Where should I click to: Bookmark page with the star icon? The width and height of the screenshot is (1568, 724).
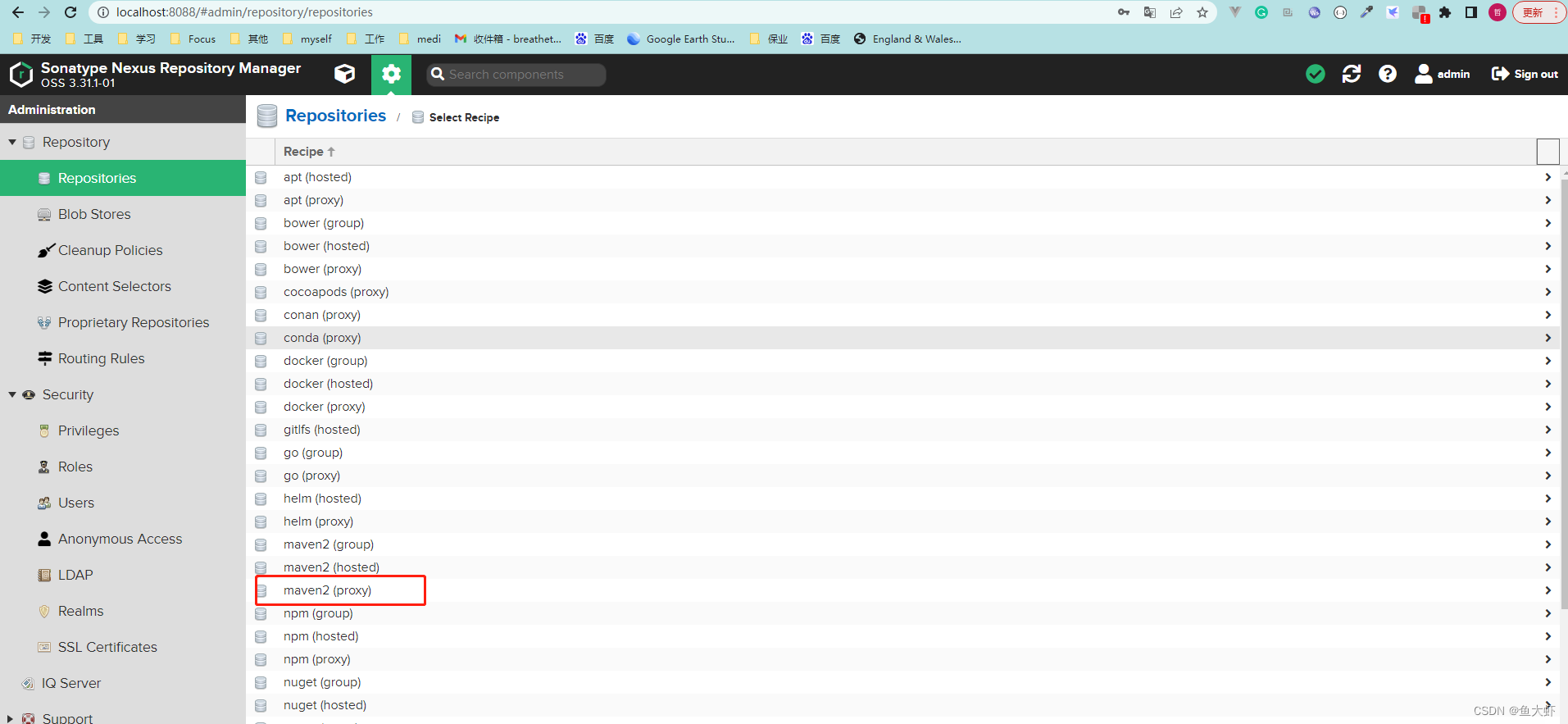(1202, 12)
